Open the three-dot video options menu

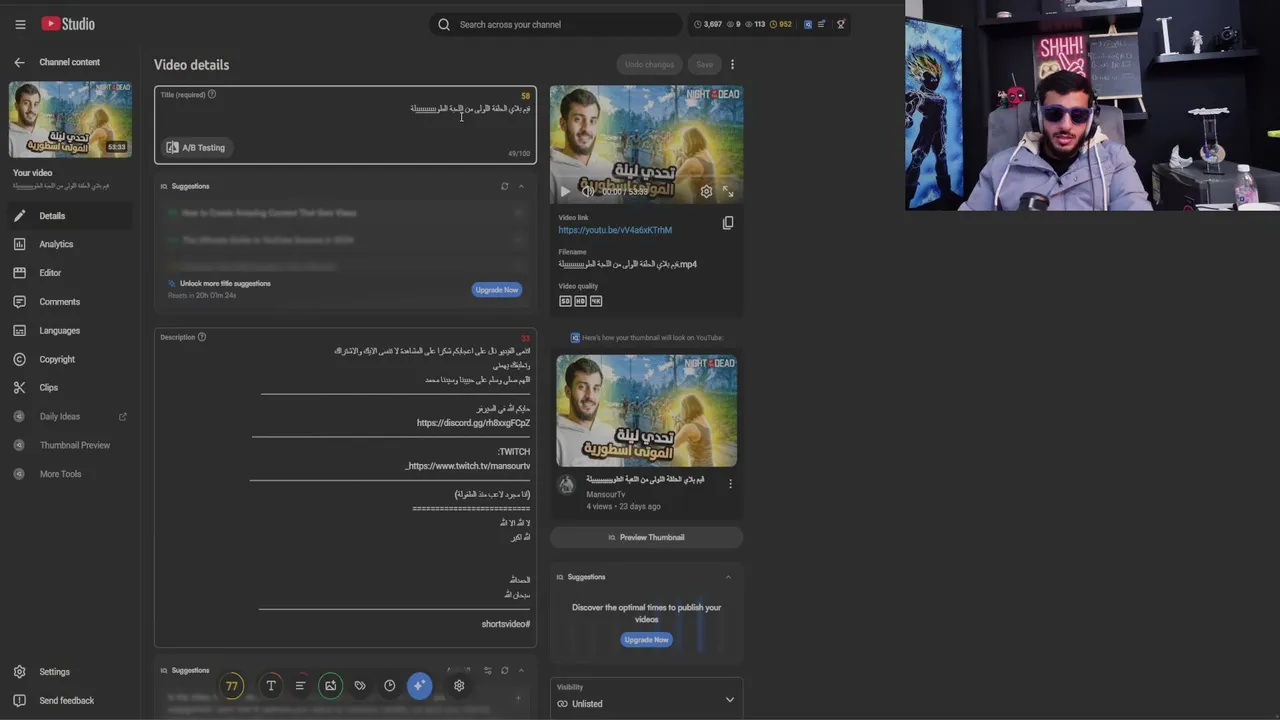point(732,64)
